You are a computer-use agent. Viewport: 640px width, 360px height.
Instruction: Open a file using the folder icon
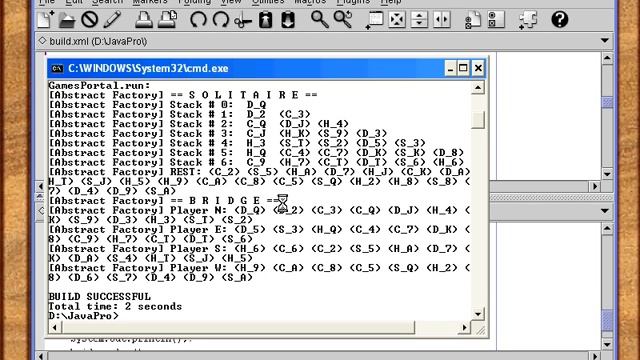67,20
